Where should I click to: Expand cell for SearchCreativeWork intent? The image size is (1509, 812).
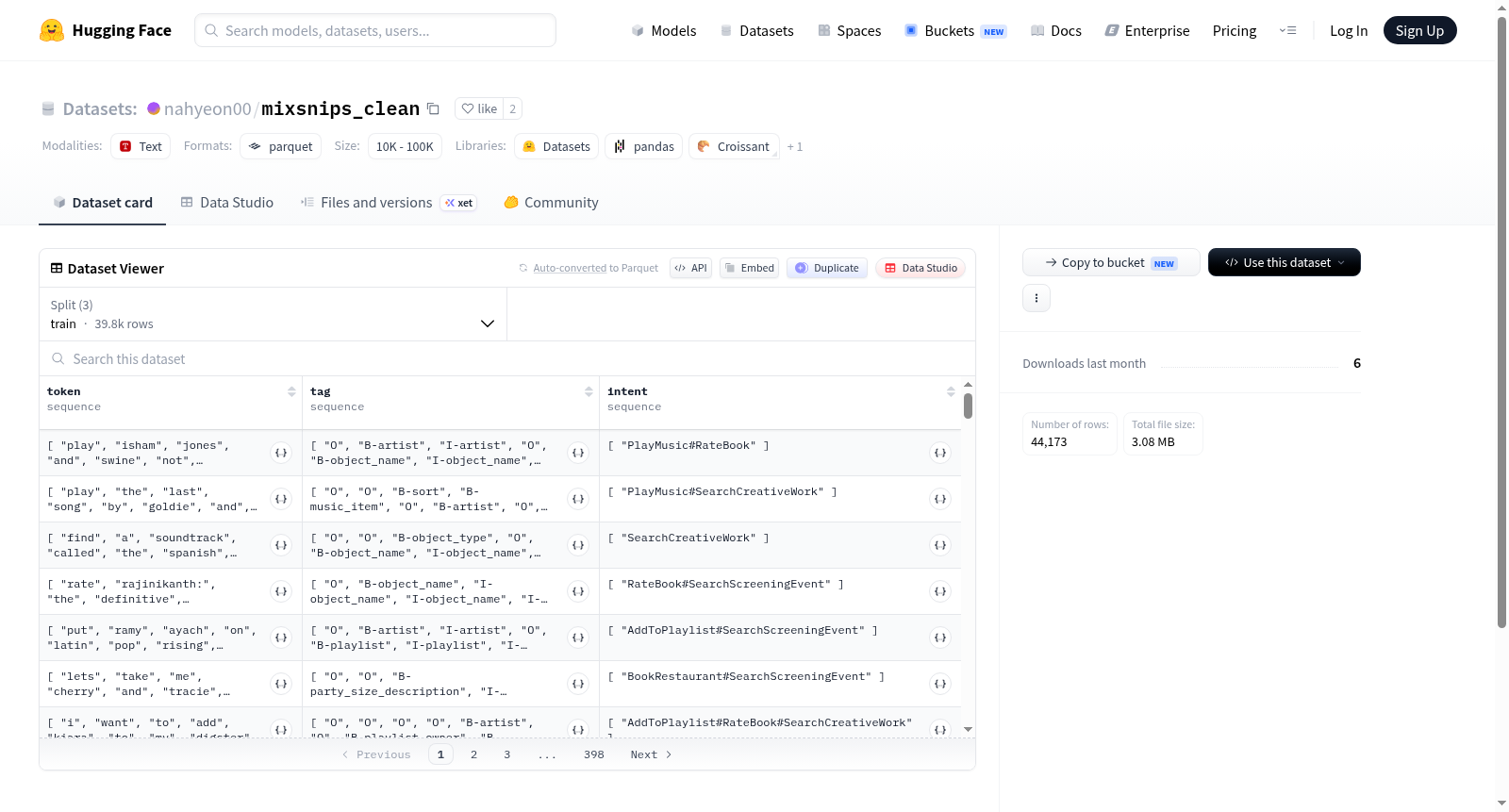click(x=940, y=545)
